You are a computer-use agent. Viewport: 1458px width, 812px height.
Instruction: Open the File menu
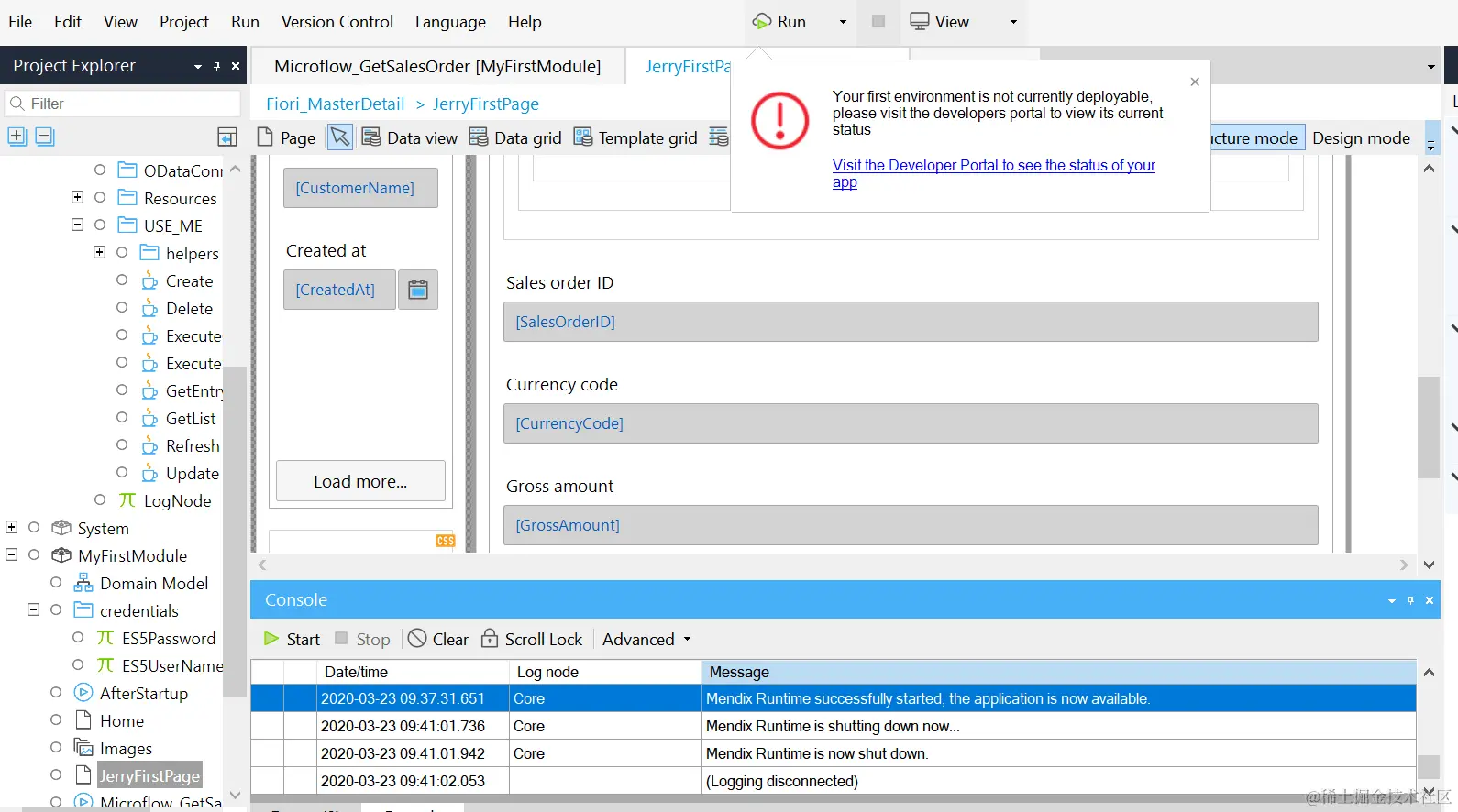tap(20, 21)
